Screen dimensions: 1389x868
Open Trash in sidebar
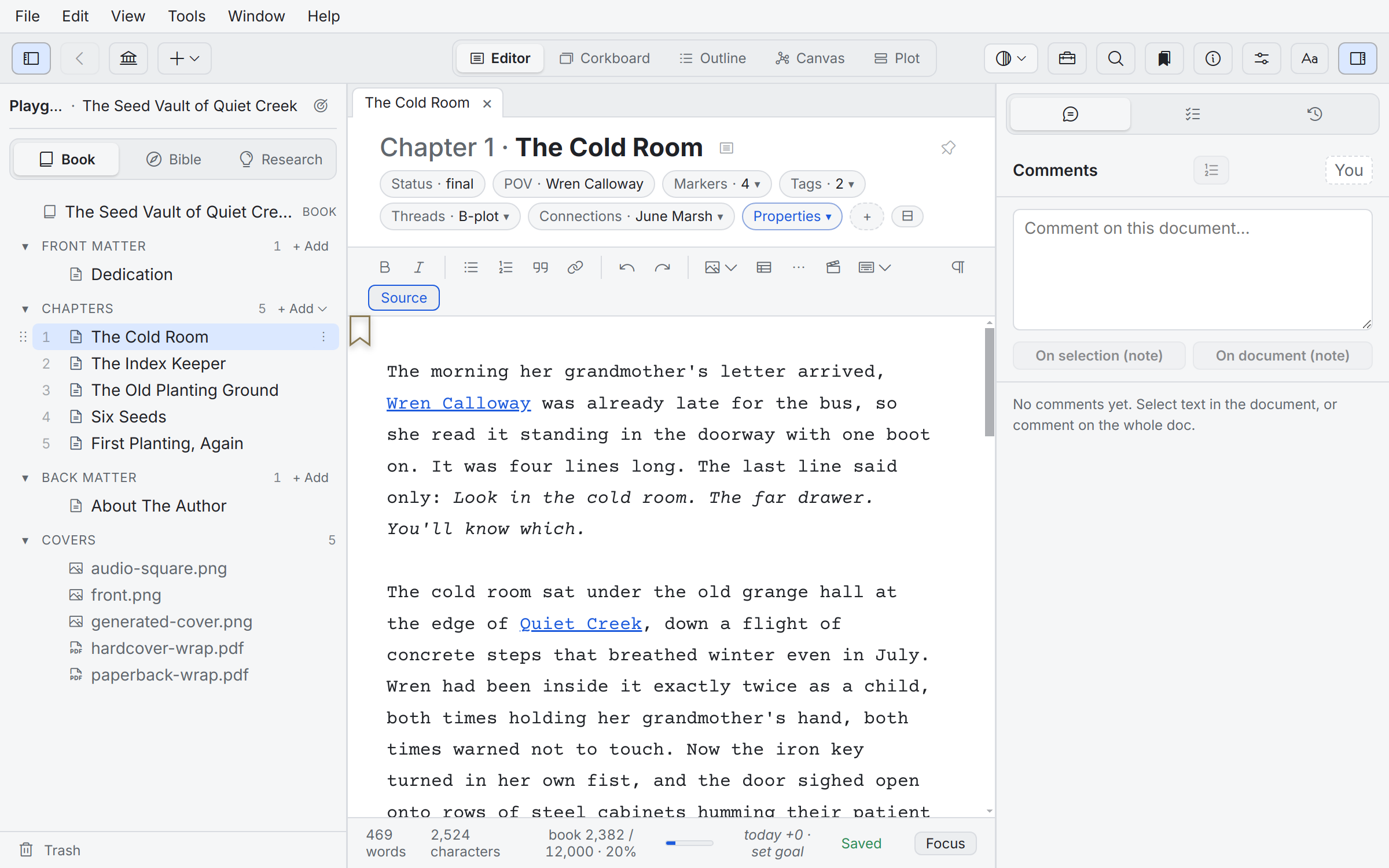click(x=50, y=850)
